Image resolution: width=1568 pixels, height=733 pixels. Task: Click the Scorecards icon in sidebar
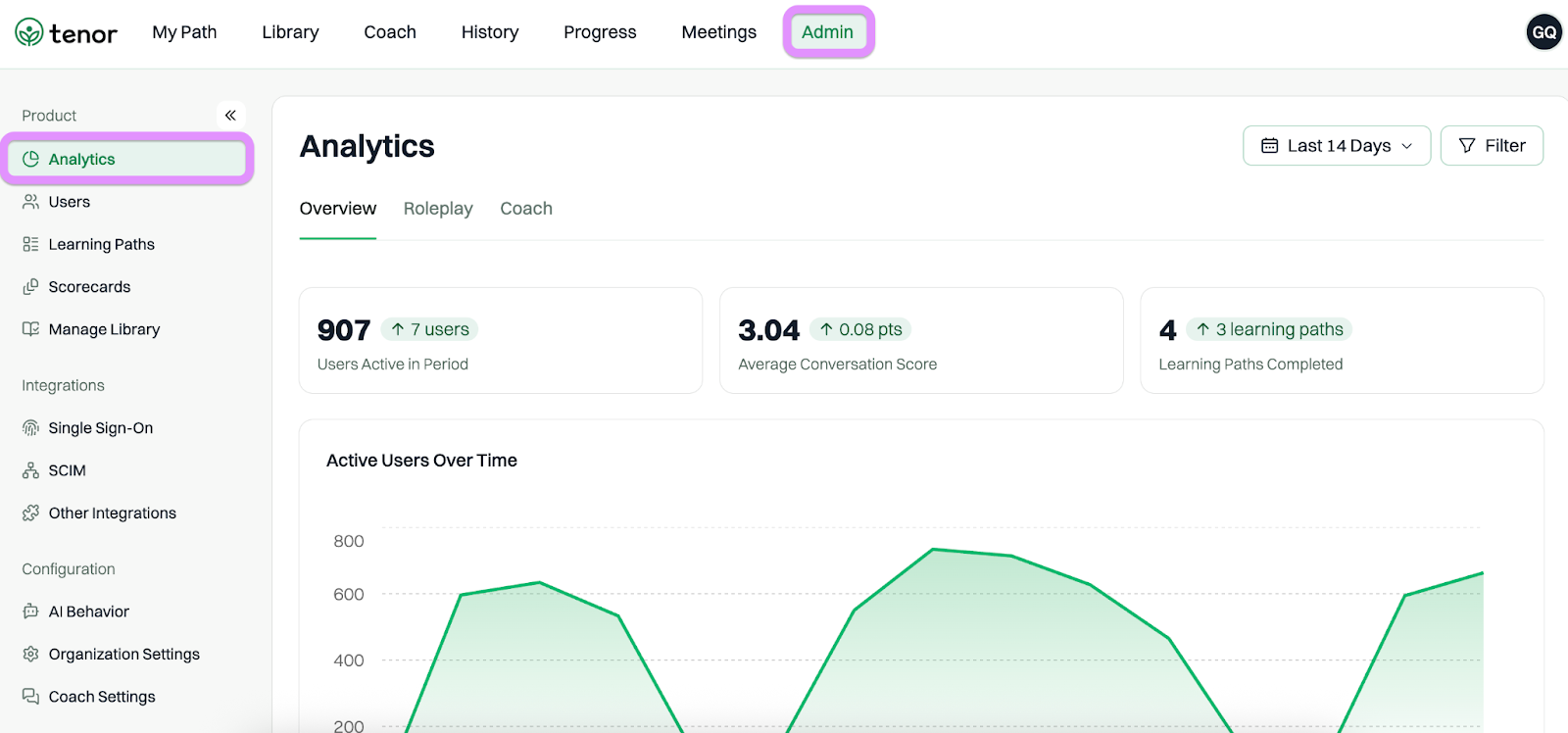click(x=30, y=287)
